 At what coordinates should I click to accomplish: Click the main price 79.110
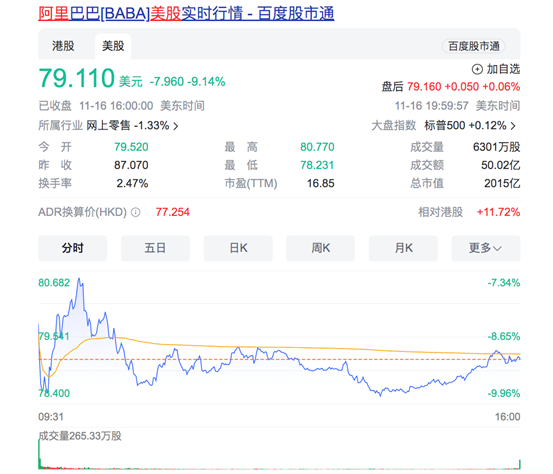tap(77, 78)
